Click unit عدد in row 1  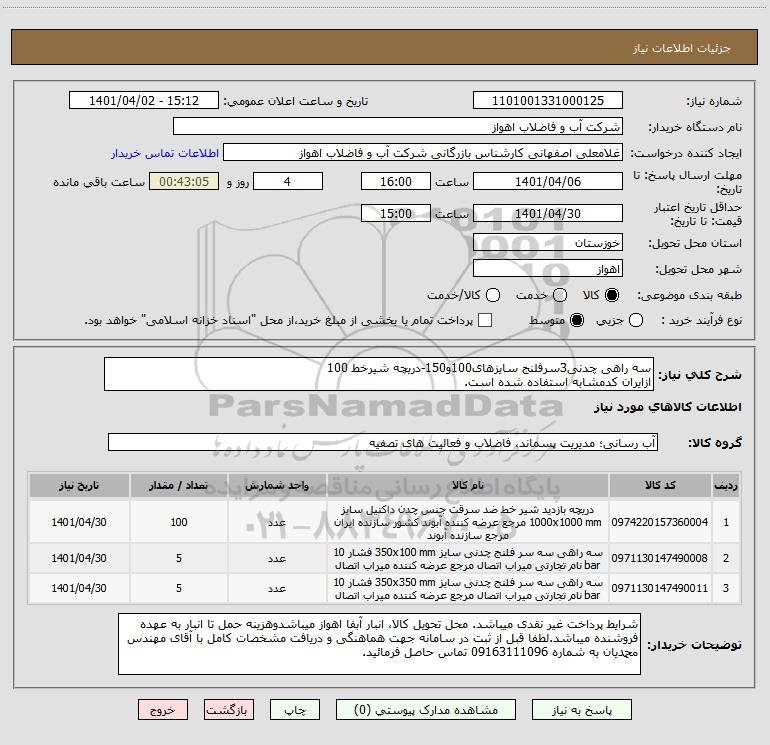tap(277, 522)
